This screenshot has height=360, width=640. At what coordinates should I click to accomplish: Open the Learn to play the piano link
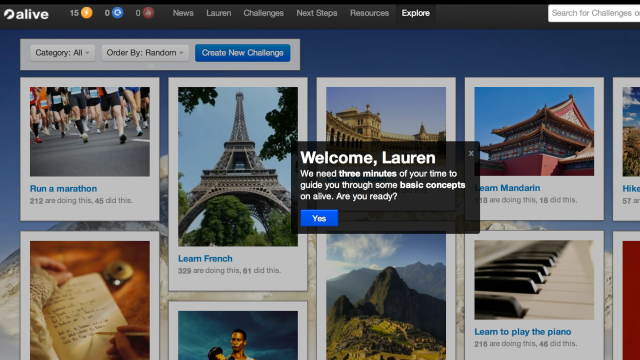pyautogui.click(x=522, y=332)
